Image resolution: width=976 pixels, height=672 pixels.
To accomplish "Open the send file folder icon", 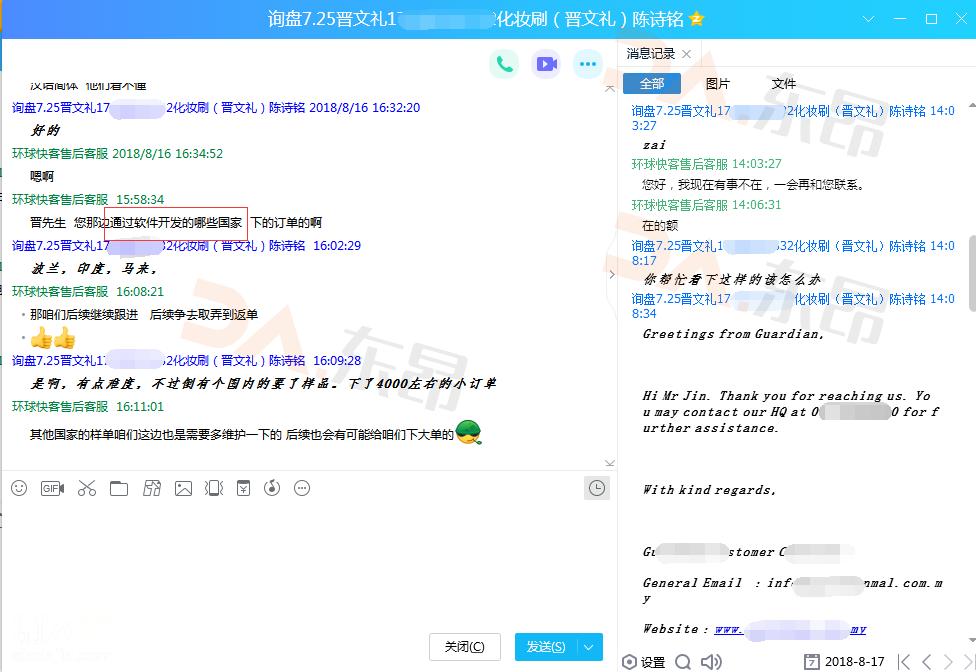I will point(119,488).
